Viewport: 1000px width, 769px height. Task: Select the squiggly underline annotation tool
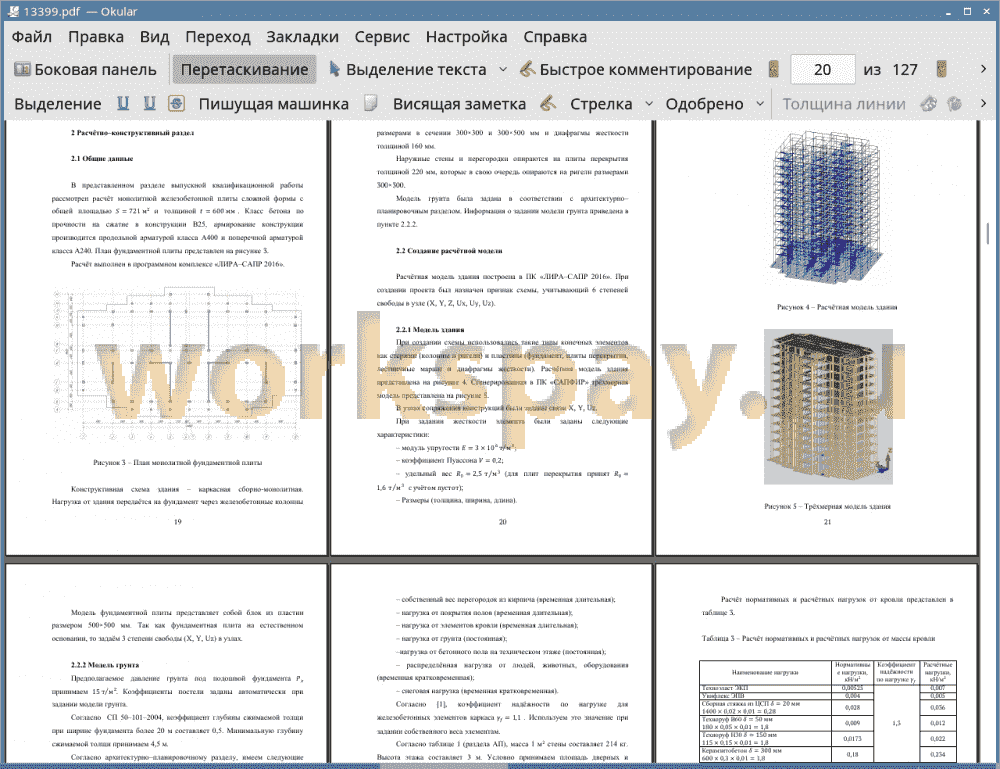149,103
